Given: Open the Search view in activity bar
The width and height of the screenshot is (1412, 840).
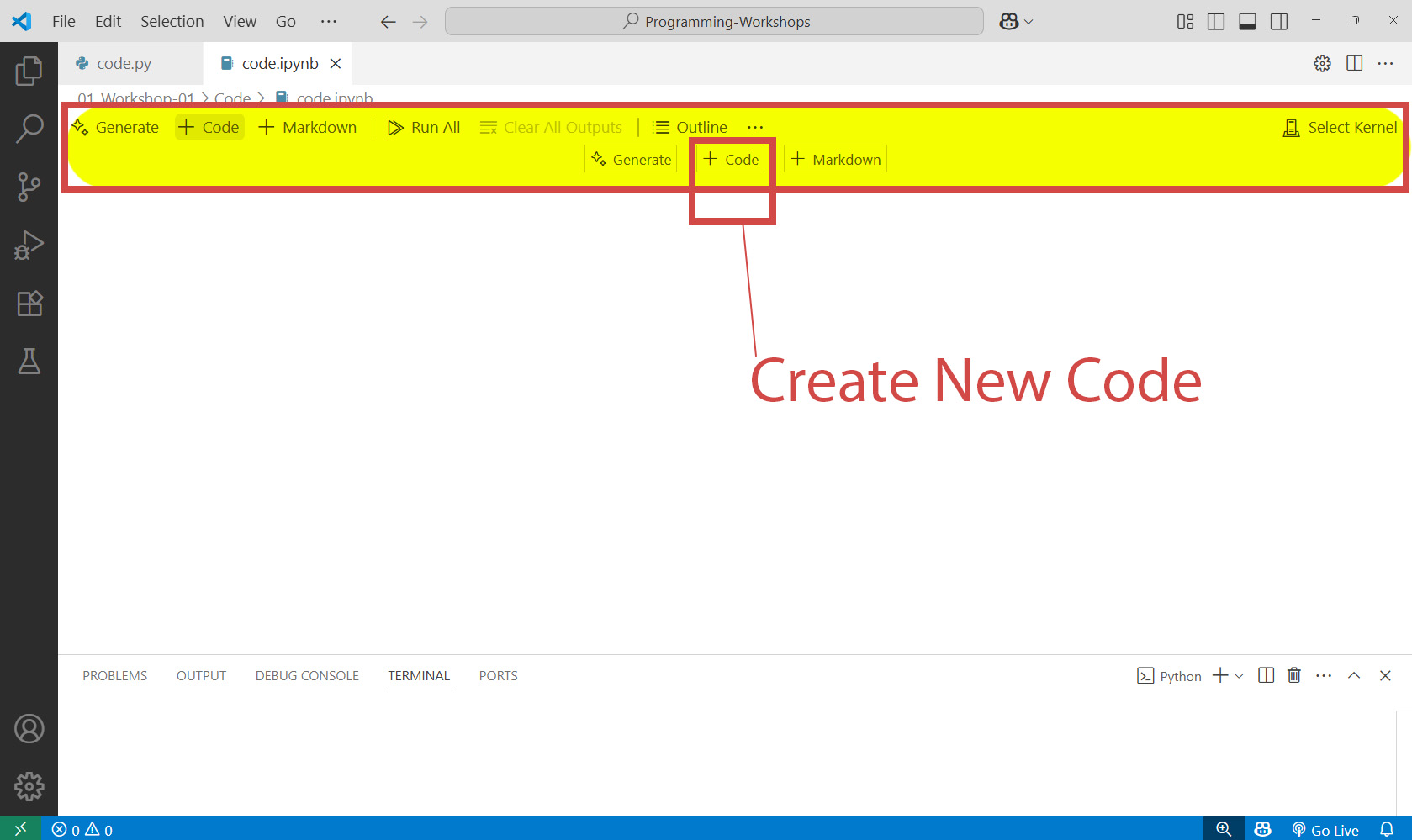Looking at the screenshot, I should click(x=29, y=129).
